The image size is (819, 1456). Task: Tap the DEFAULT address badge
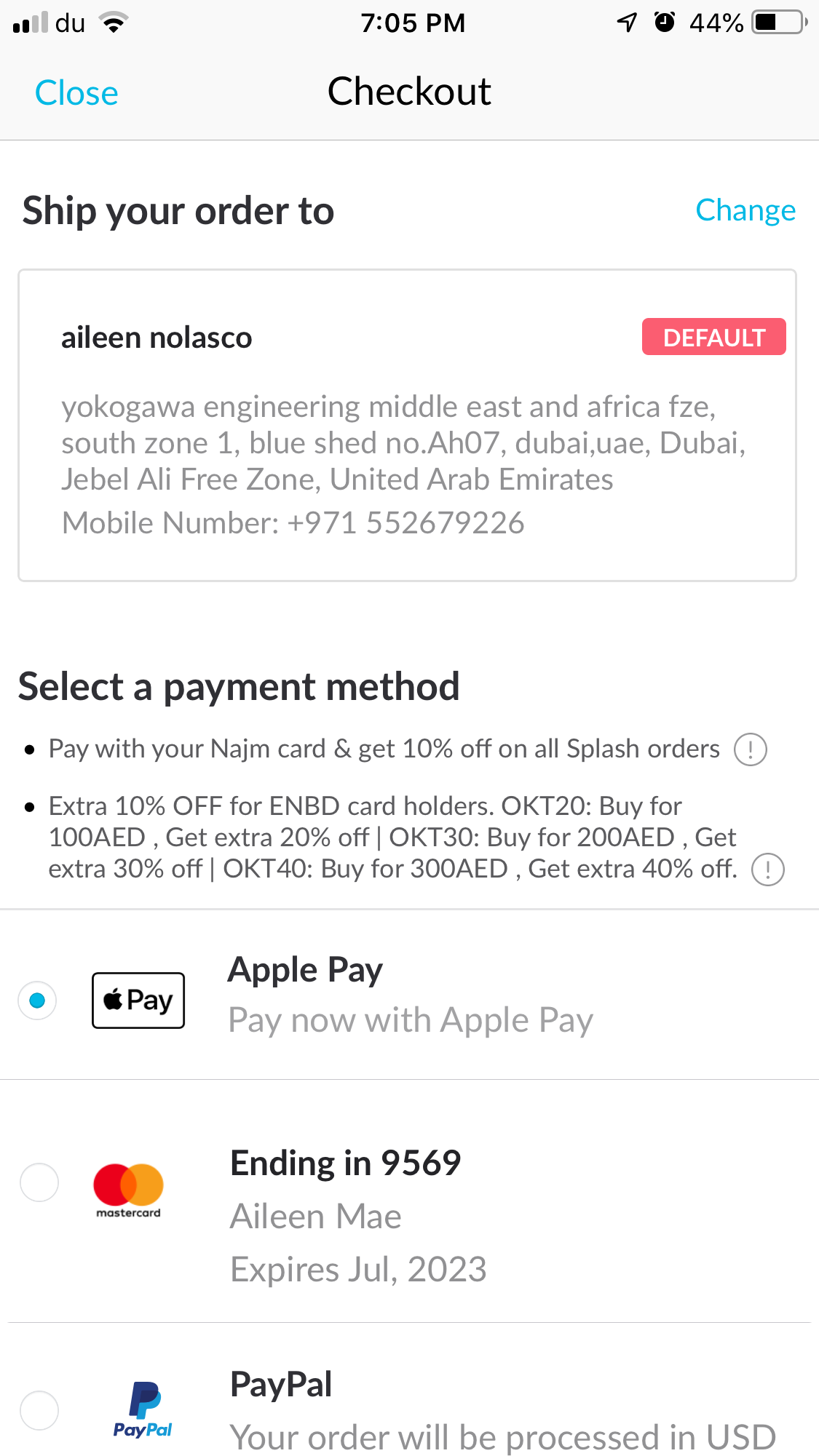[x=713, y=337]
